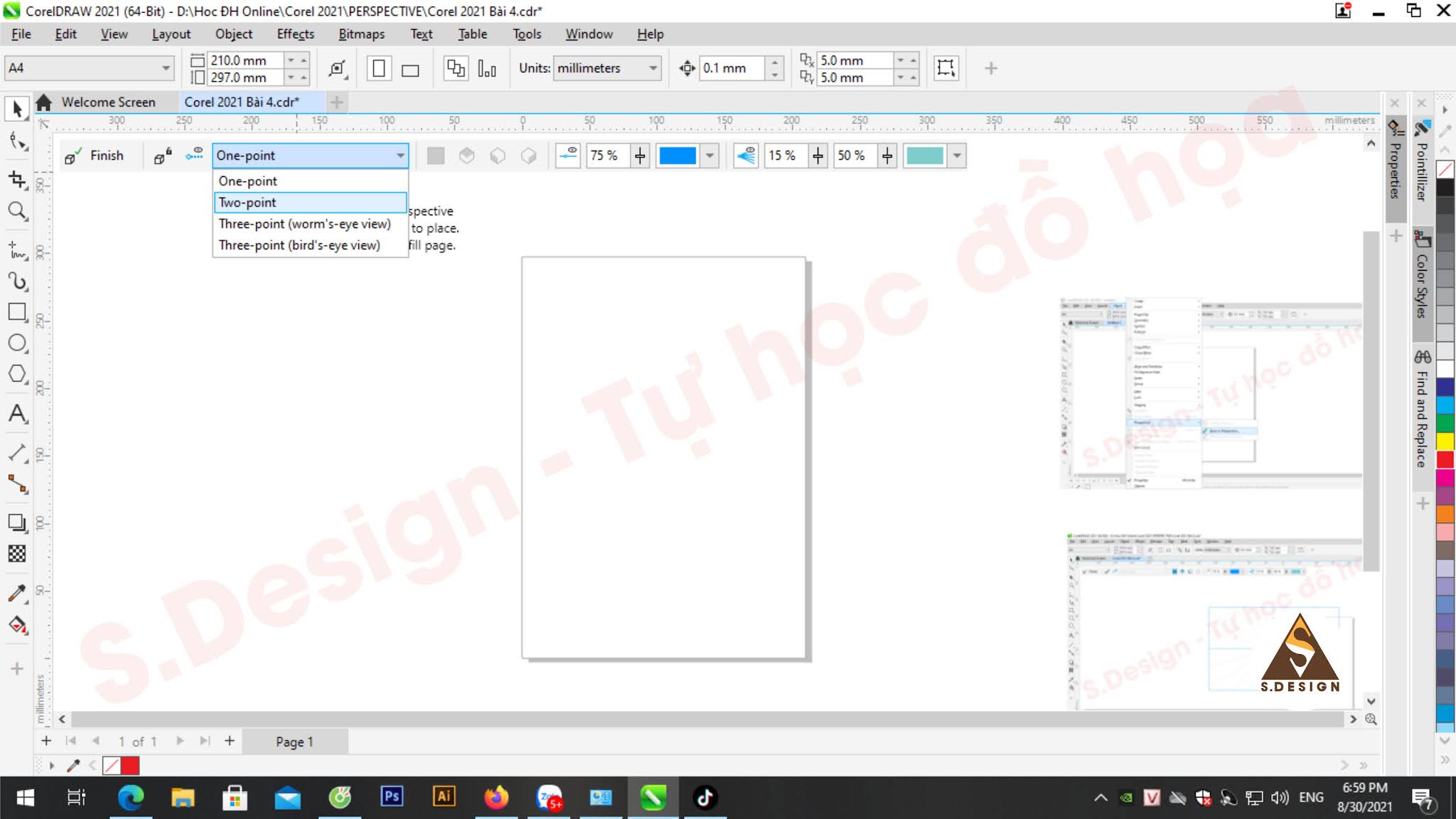Choose the Rectangle tool

pos(17,312)
